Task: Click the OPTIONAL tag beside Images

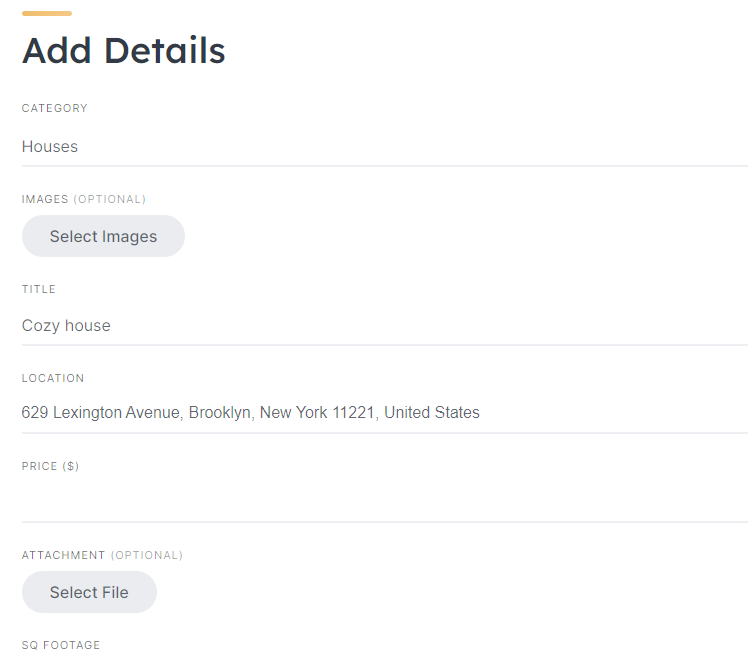Action: [x=110, y=199]
